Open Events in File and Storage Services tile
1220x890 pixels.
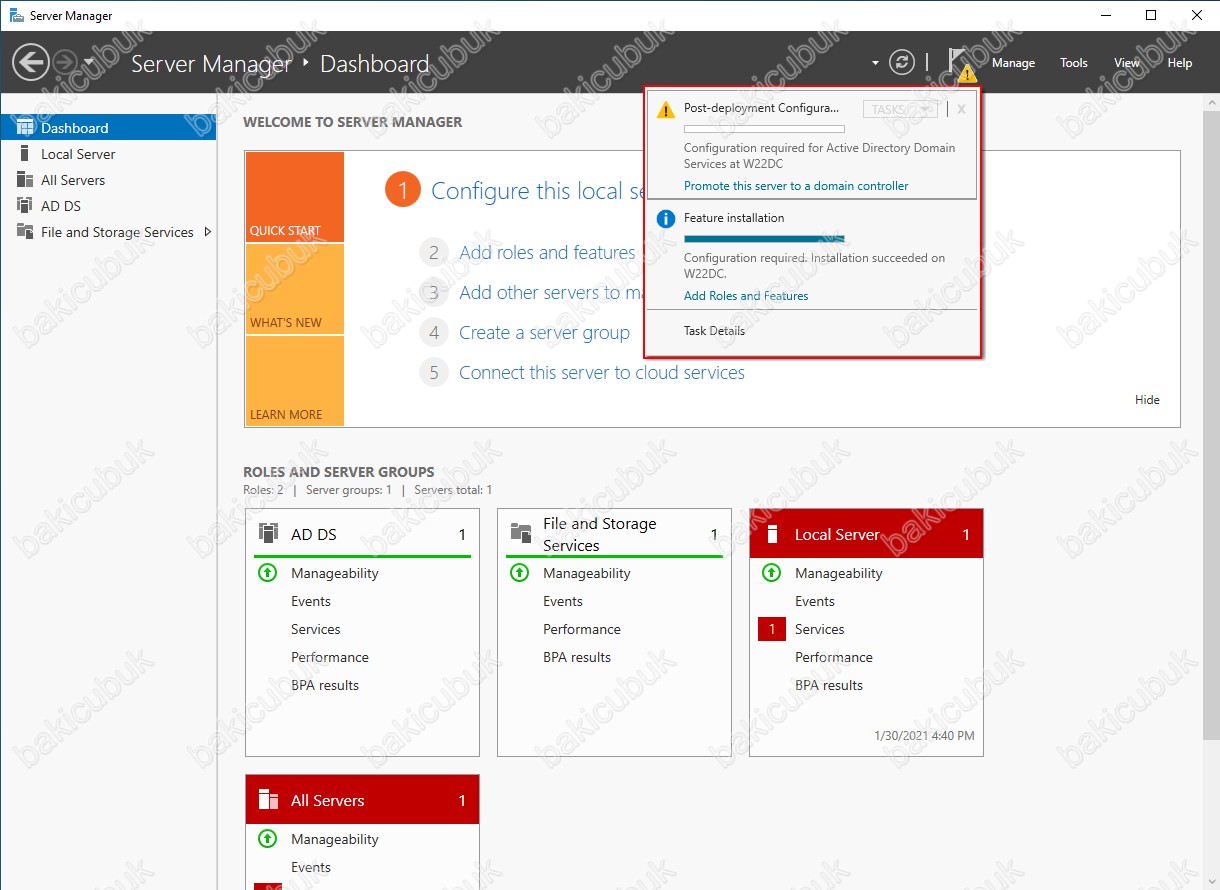point(563,601)
